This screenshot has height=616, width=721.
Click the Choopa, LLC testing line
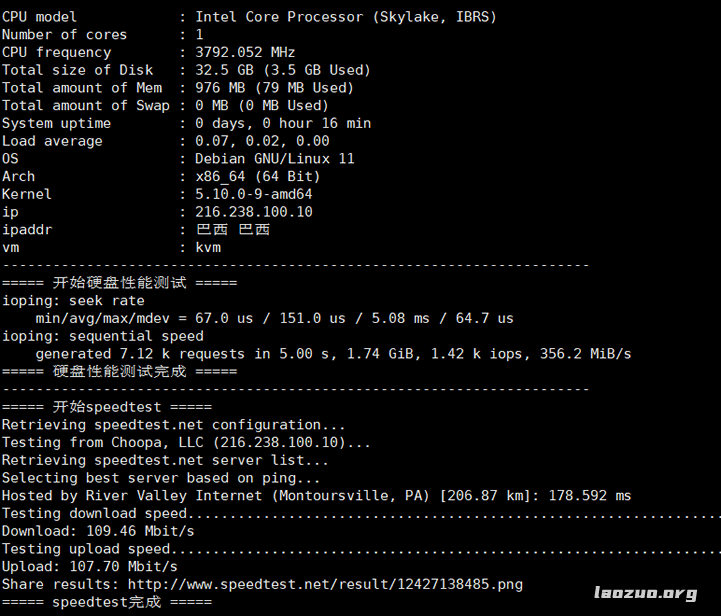pos(186,442)
